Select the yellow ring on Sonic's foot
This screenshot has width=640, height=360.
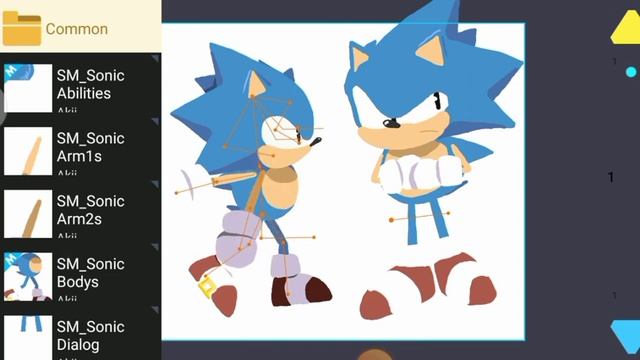207,286
